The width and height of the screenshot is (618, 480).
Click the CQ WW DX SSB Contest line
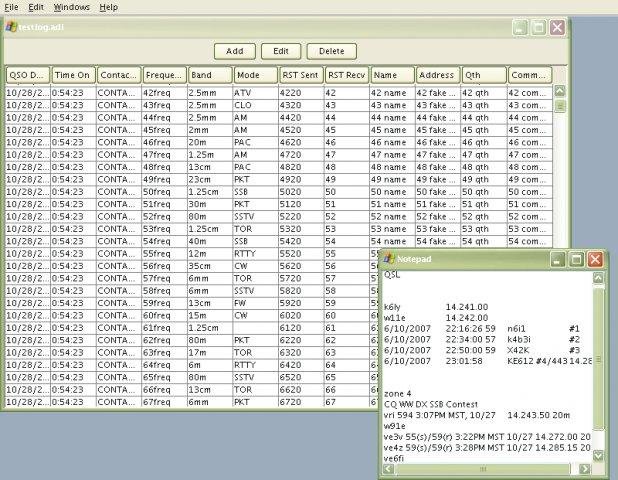[x=431, y=404]
